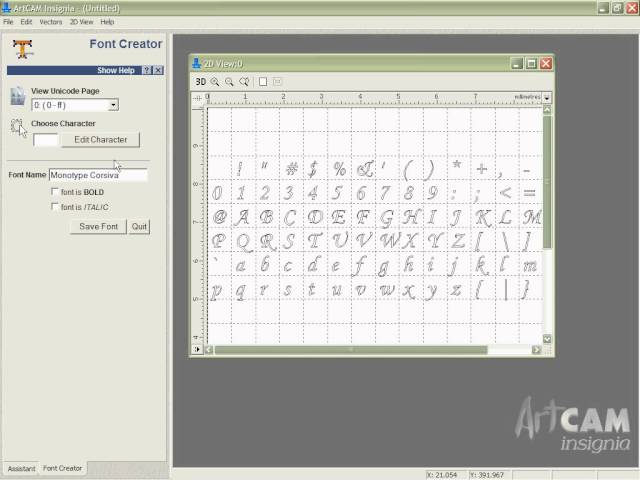Screen dimensions: 640x480
Task: Click the Show Help link
Action: pyautogui.click(x=116, y=70)
